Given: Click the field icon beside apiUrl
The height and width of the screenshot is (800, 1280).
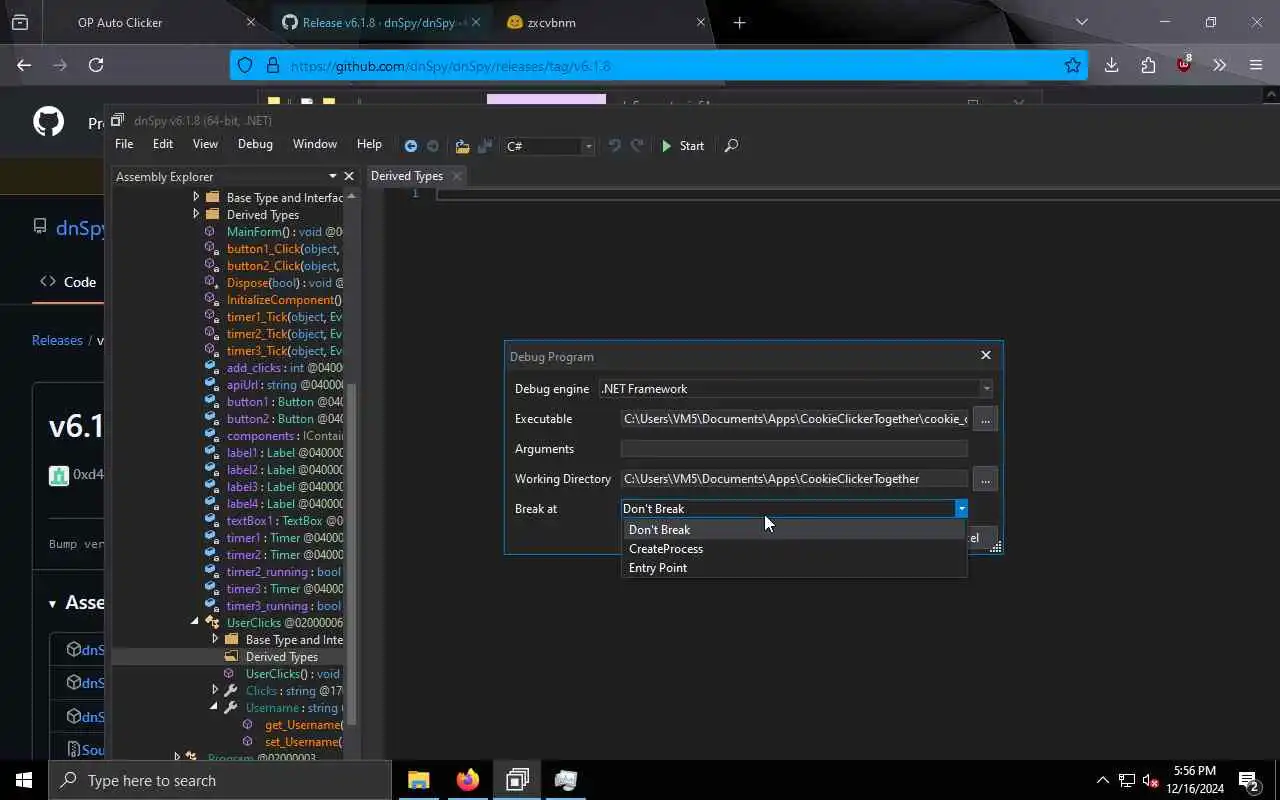Looking at the screenshot, I should click(x=211, y=384).
